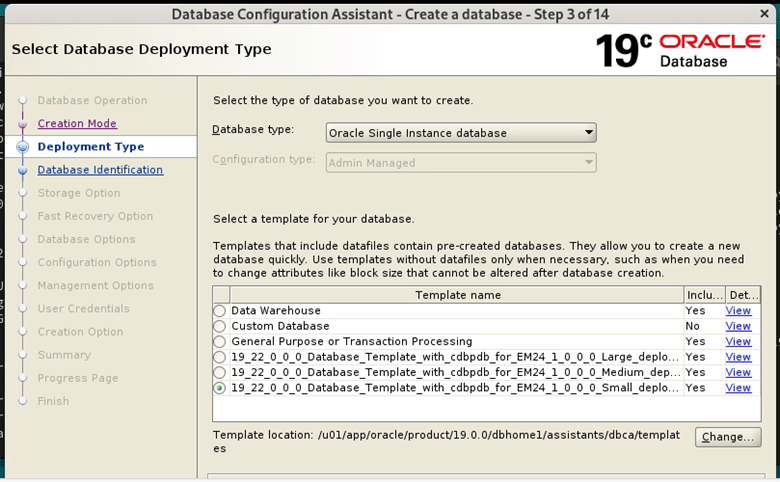Image resolution: width=780 pixels, height=482 pixels.
Task: Open View link for General Purpose template
Action: [x=738, y=342]
